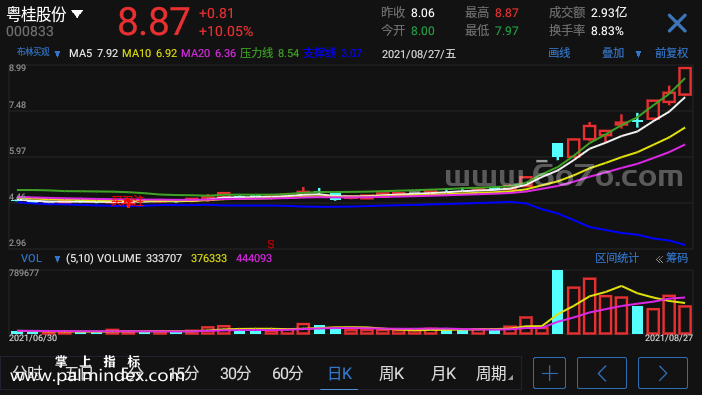The width and height of the screenshot is (702, 395).
Task: Click the stock code 000833
Action: pyautogui.click(x=30, y=31)
